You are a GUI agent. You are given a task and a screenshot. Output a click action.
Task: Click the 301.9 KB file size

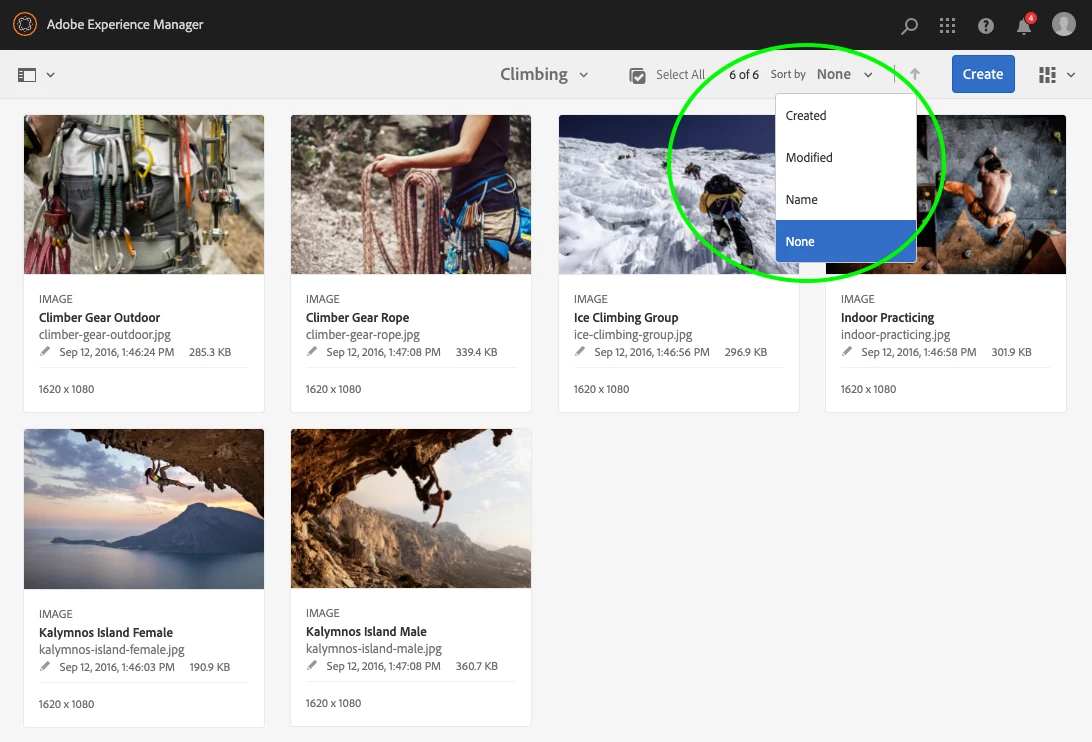[x=1011, y=353]
